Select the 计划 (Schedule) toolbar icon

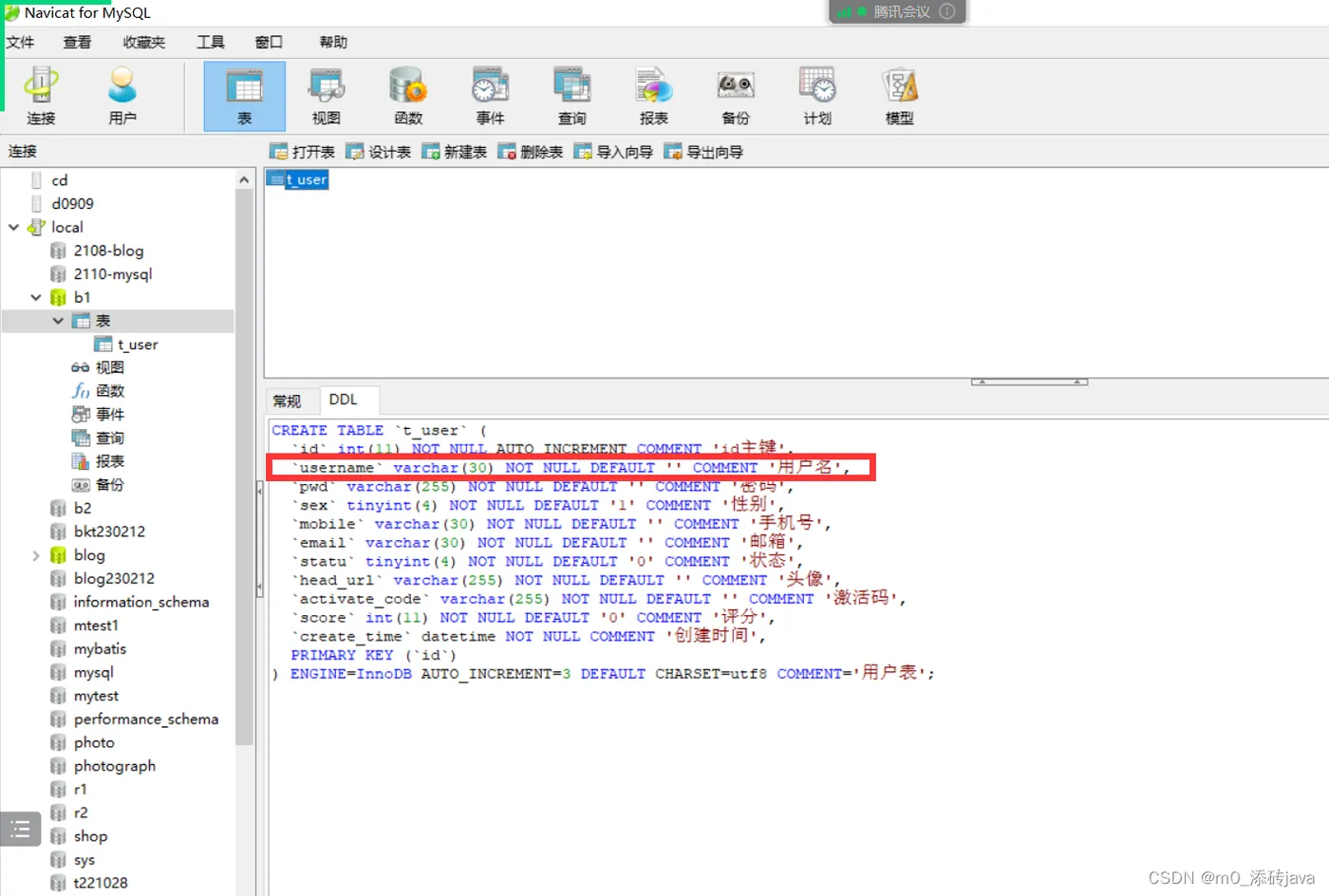[817, 96]
